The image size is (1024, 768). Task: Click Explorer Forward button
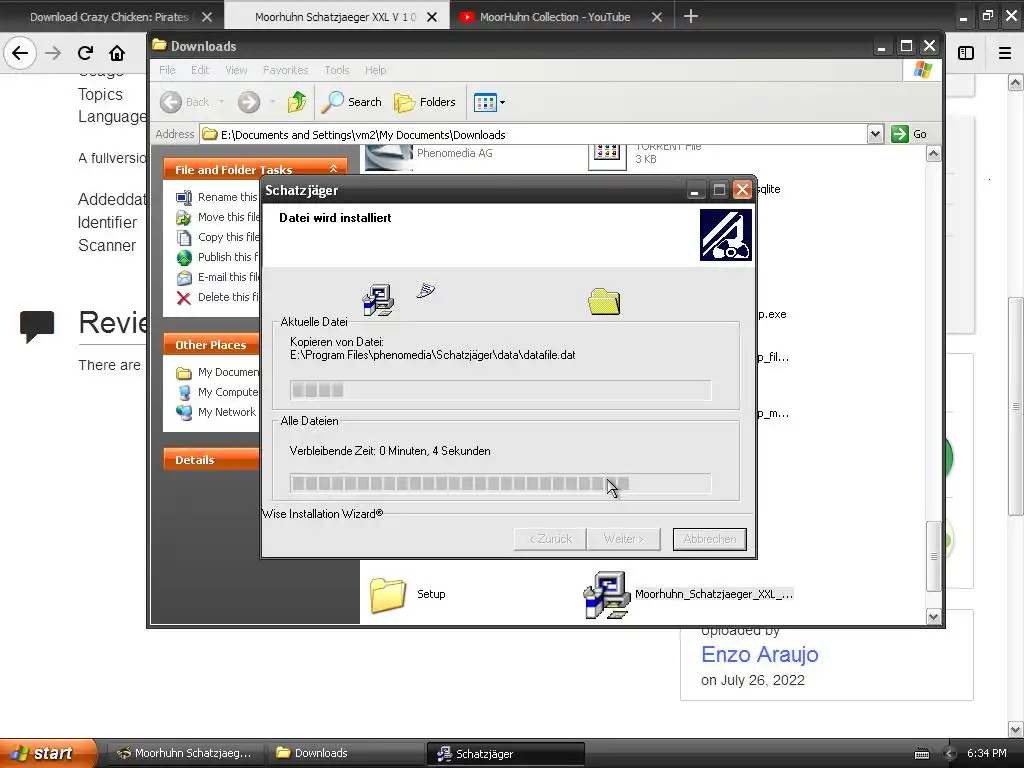249,102
